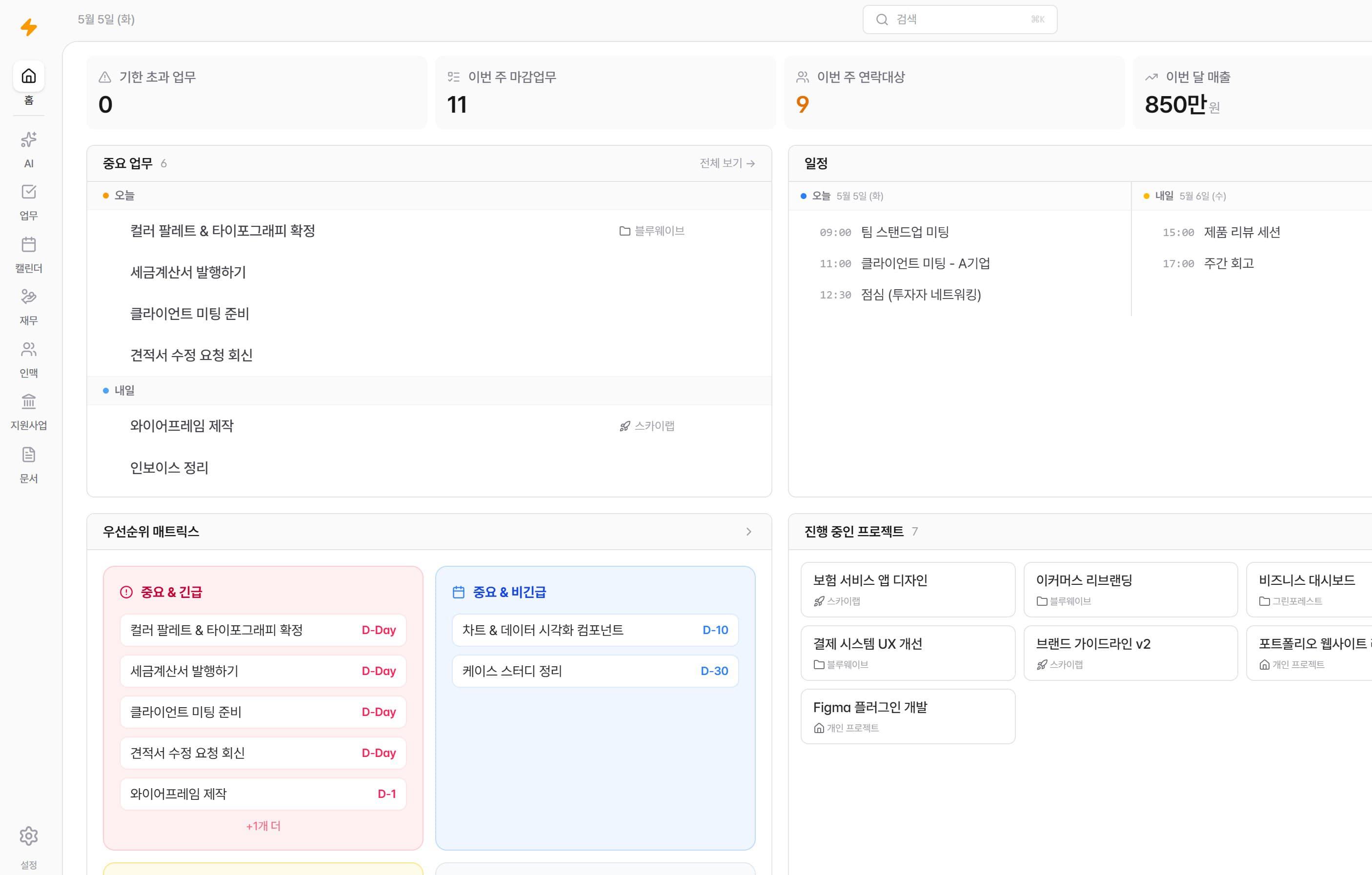Open 케이스 스터디 정리 D-30 item

pos(595,671)
